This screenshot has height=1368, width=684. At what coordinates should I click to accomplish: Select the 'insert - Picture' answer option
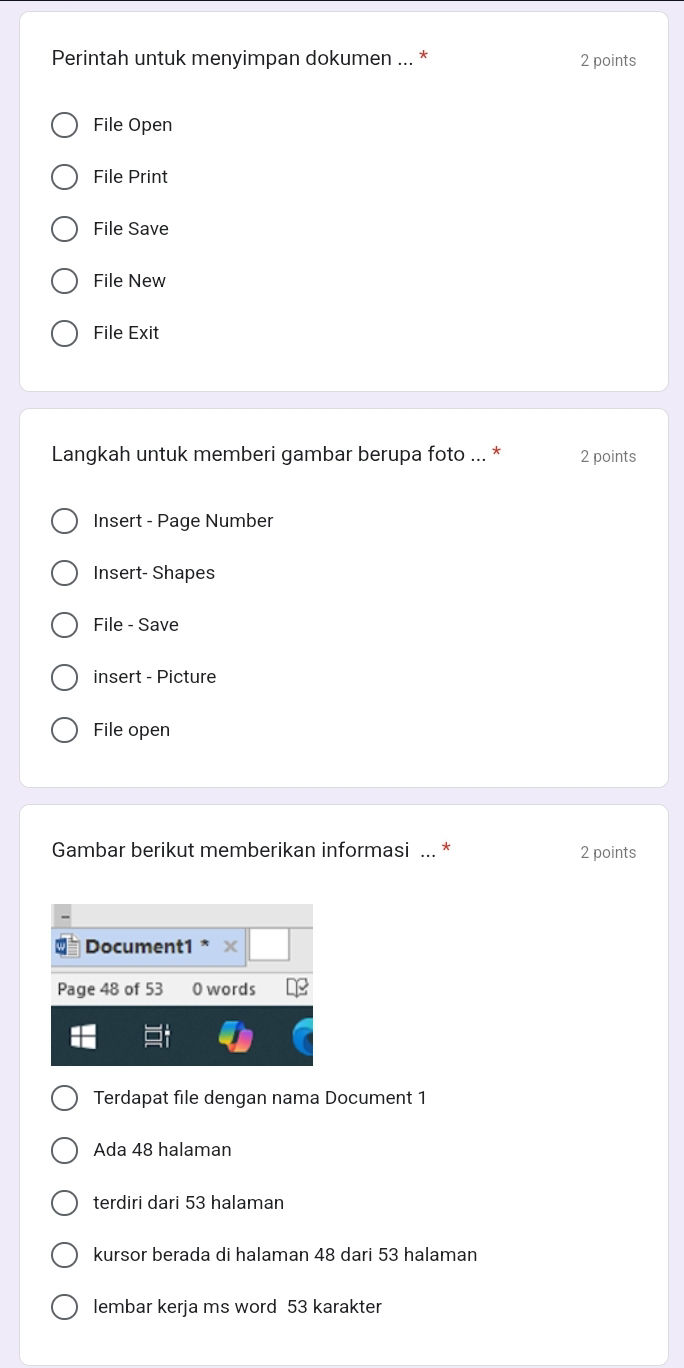tap(65, 677)
